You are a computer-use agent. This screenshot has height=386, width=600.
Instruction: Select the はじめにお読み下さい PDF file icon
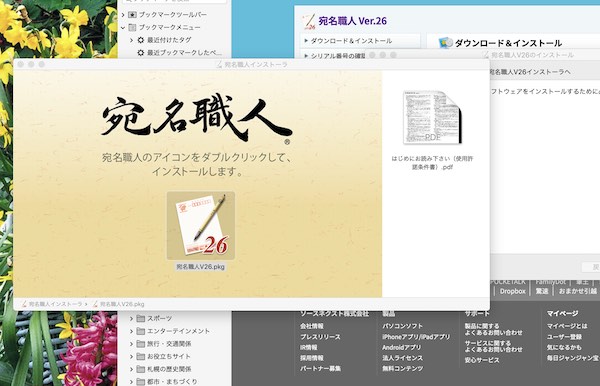[432, 118]
